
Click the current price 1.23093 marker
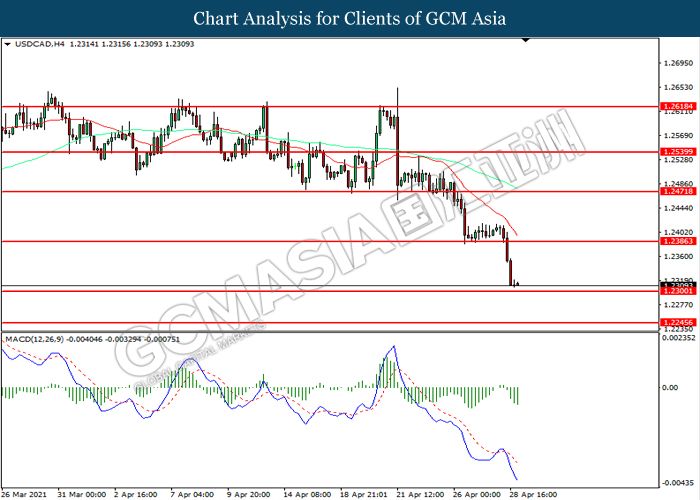[x=678, y=285]
